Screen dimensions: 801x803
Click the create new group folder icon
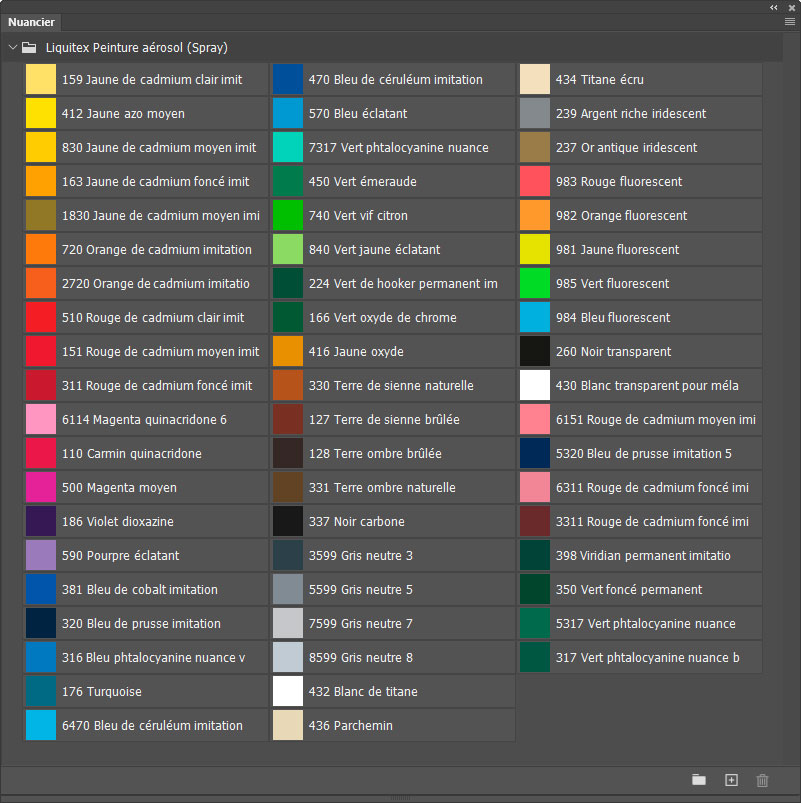point(699,780)
